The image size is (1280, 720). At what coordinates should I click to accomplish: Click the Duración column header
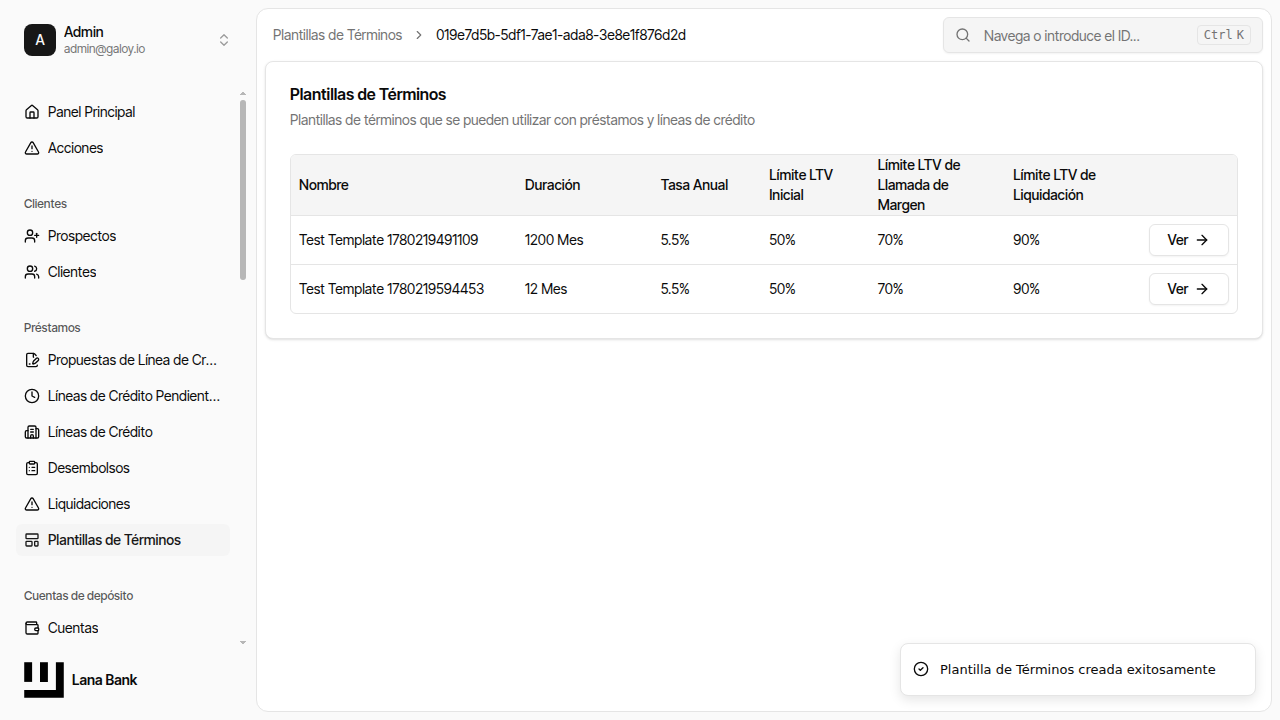click(552, 185)
